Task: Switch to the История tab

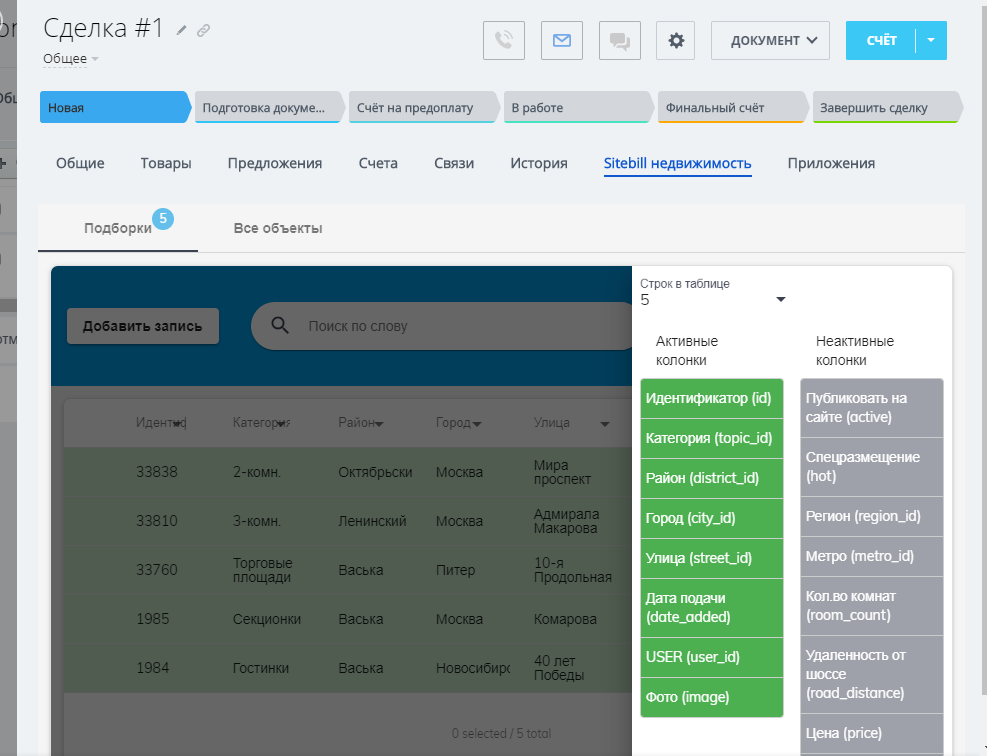Action: pyautogui.click(x=538, y=163)
